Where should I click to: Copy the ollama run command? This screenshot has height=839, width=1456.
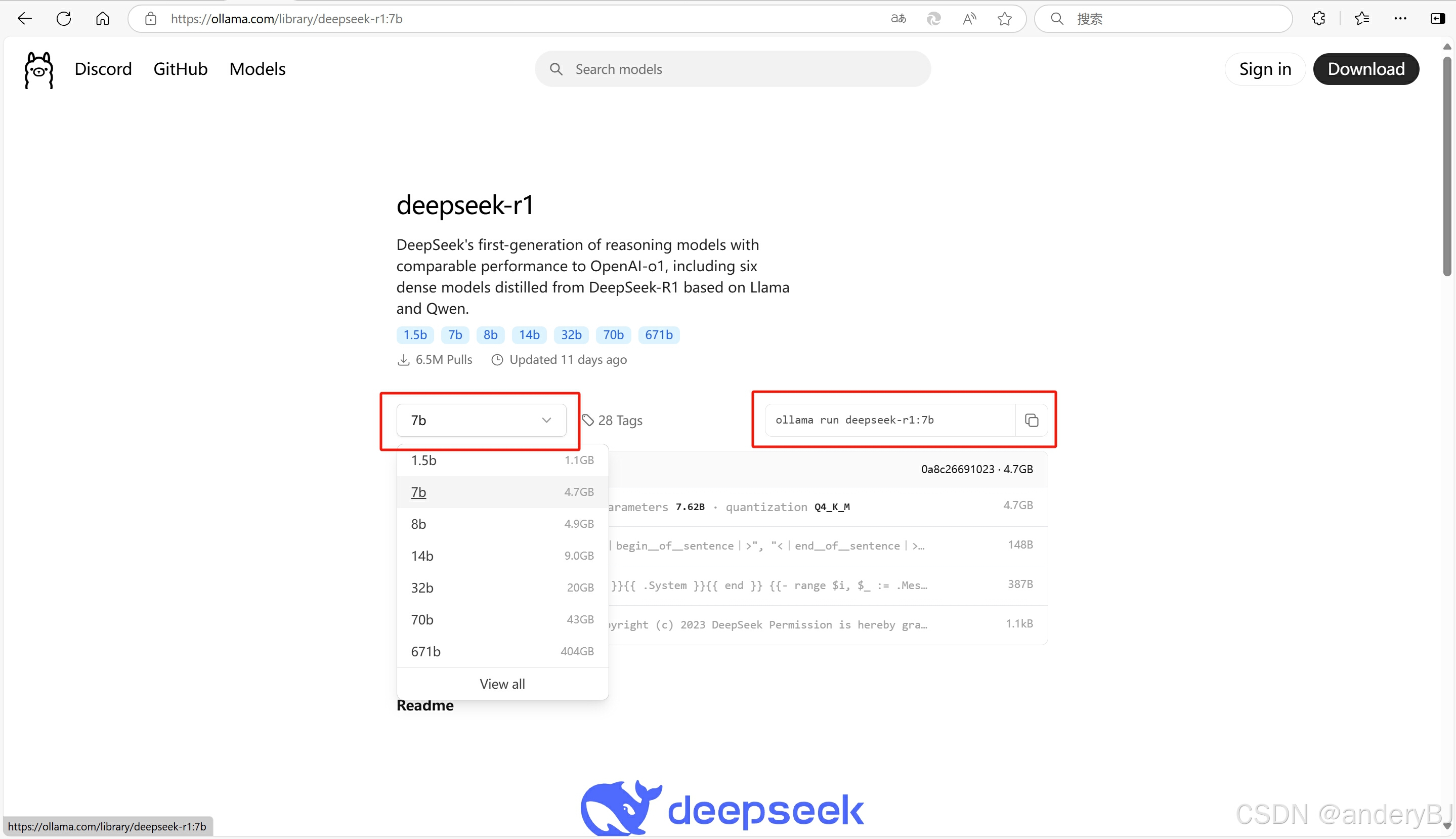(1032, 420)
